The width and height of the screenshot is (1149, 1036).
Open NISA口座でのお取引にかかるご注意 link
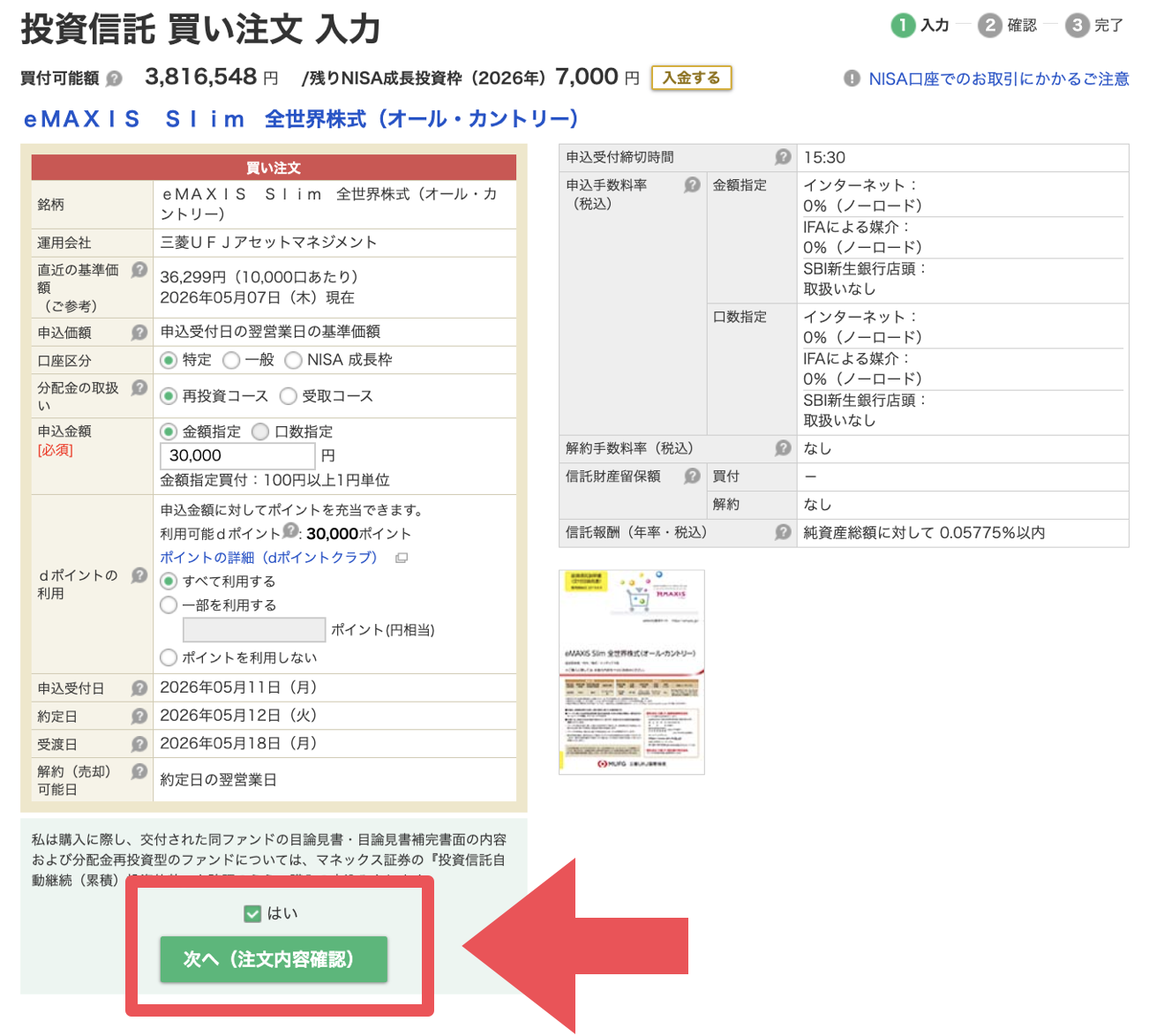999,79
